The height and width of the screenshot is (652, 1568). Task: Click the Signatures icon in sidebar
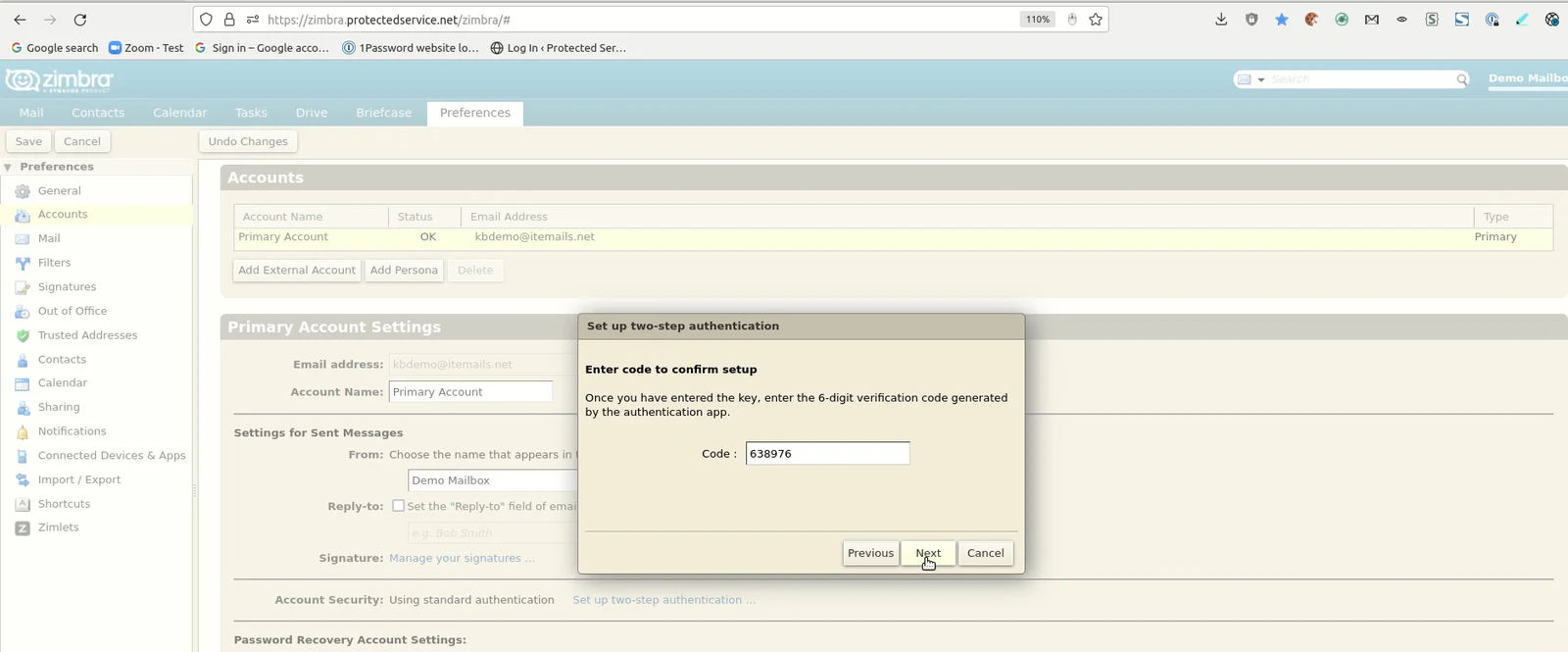click(23, 287)
